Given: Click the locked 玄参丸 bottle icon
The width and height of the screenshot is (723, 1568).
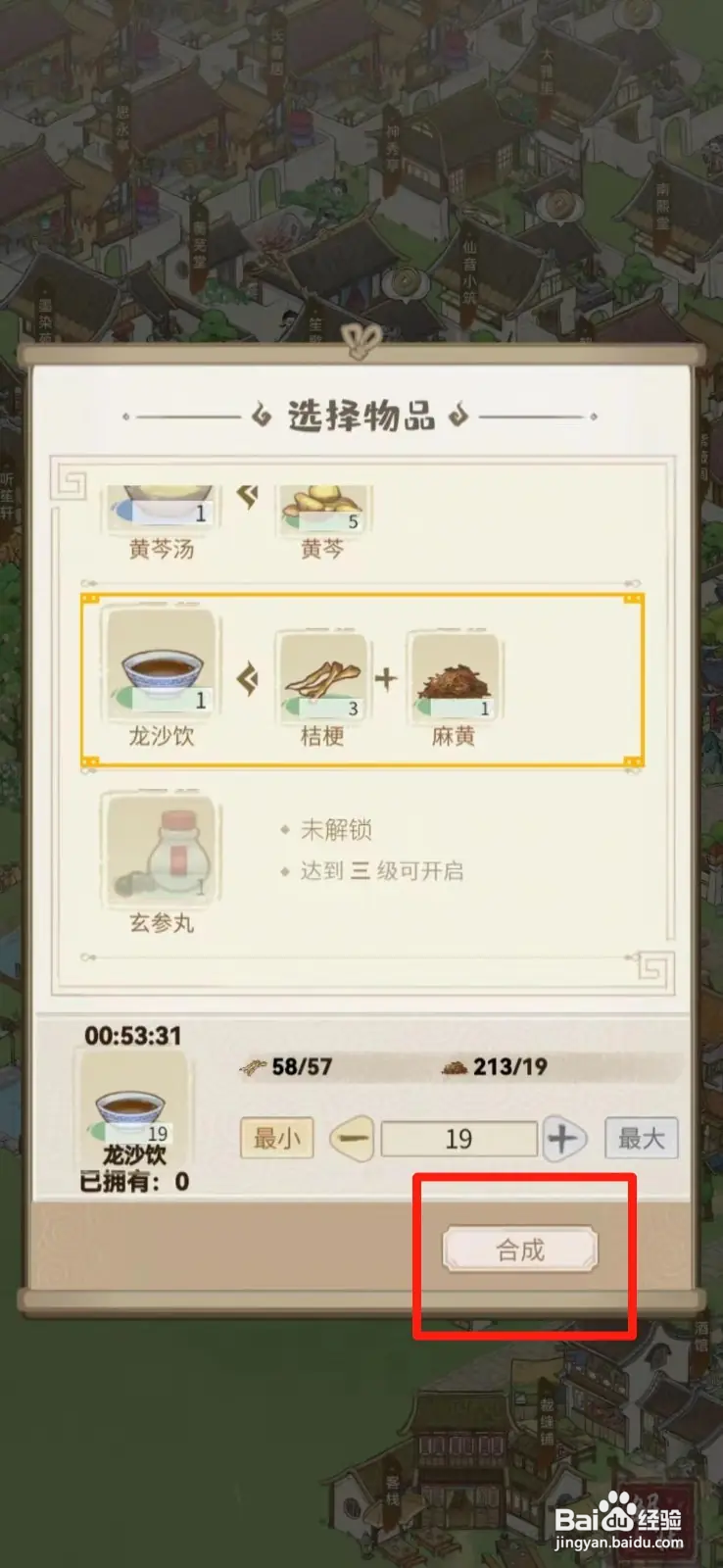Looking at the screenshot, I should [x=161, y=851].
